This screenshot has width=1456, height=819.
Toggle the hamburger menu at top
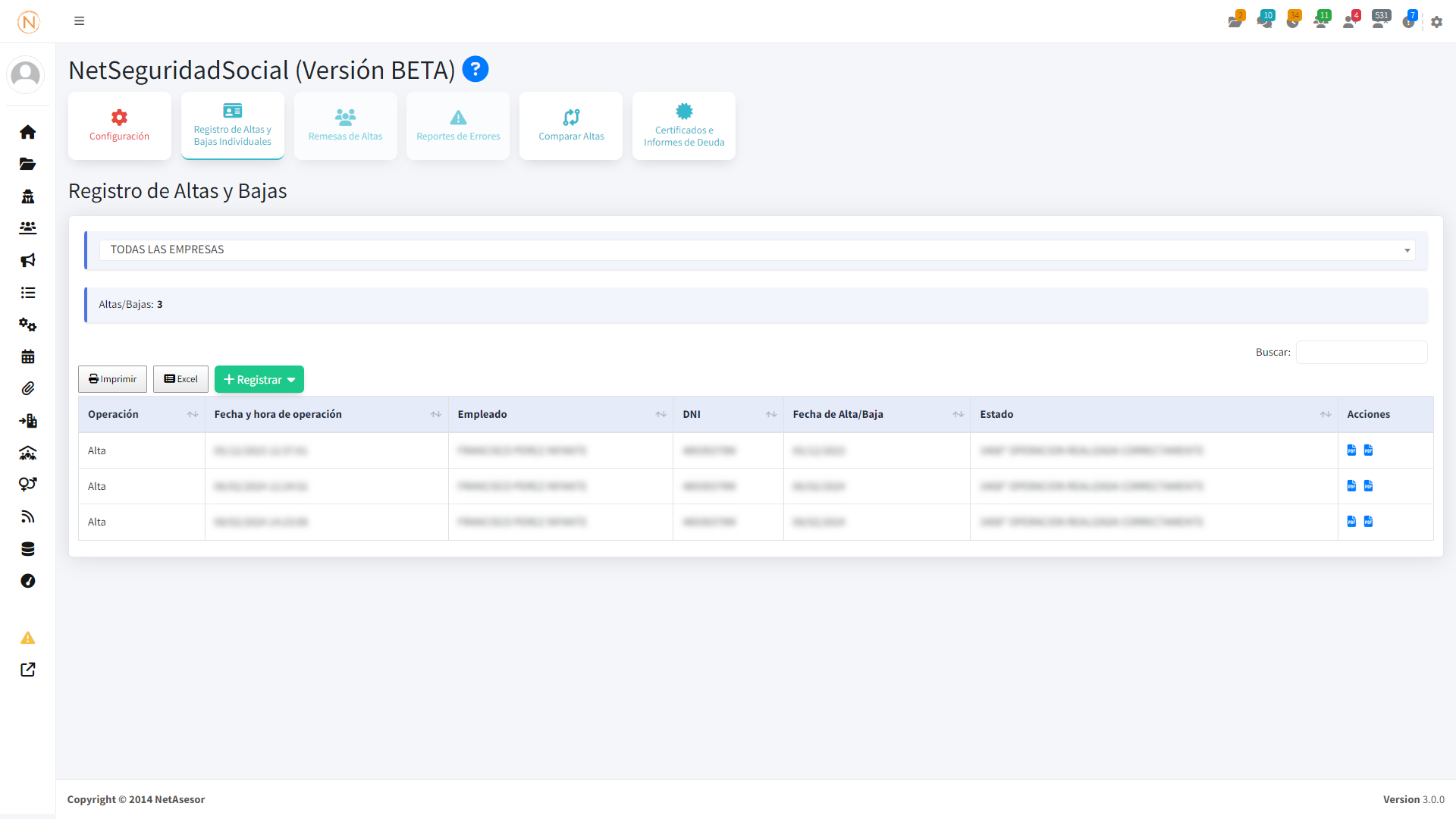tap(79, 21)
